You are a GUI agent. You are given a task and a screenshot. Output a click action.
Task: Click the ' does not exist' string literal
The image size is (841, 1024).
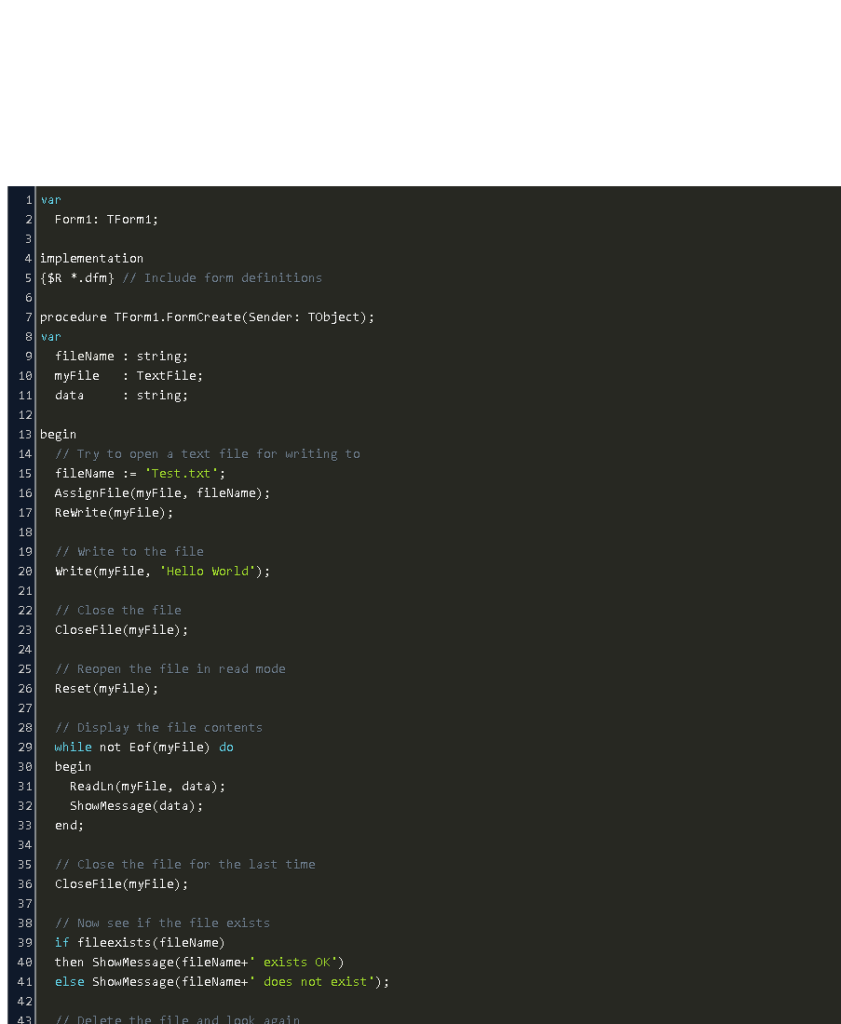[x=312, y=982]
